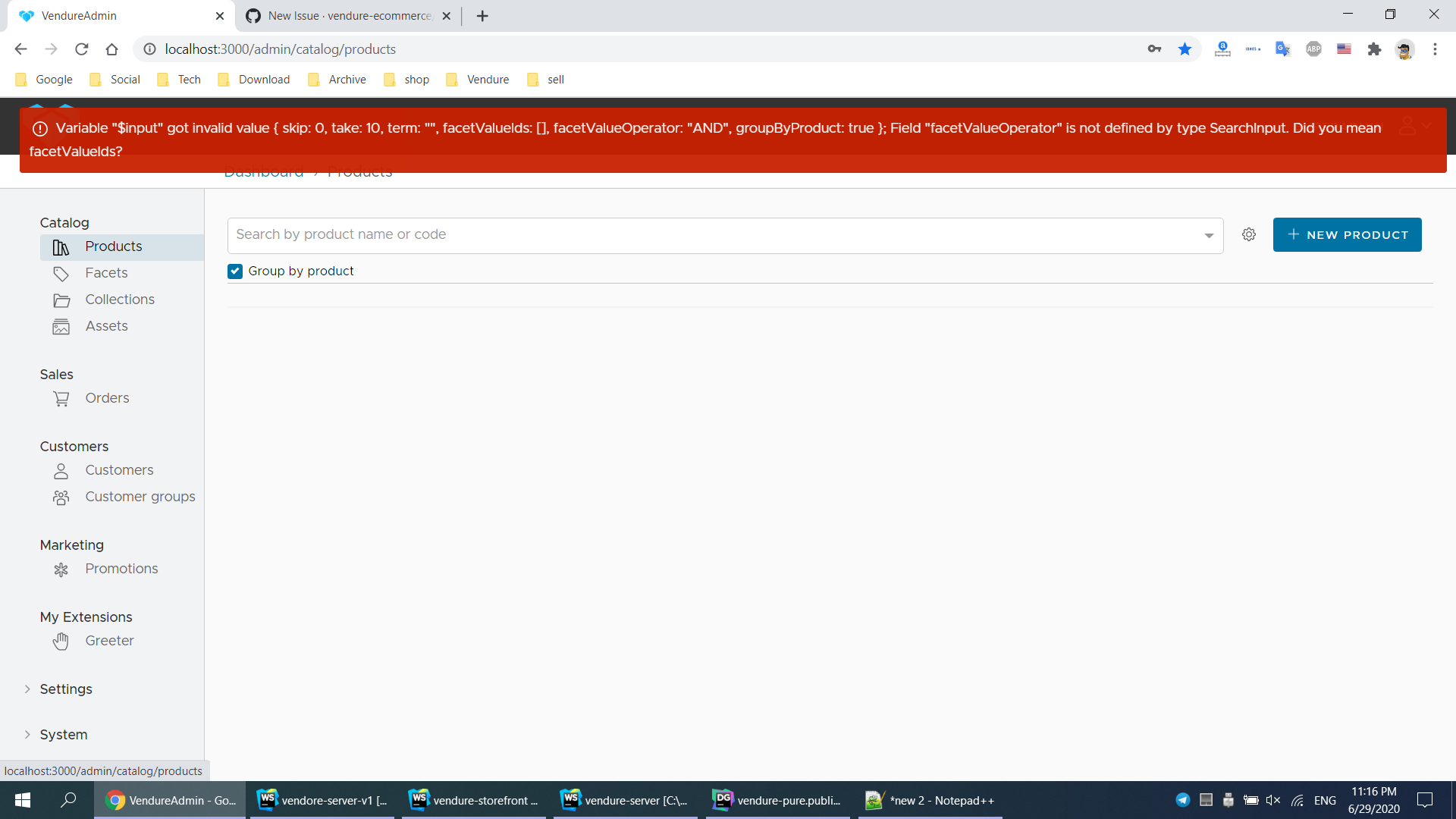Image resolution: width=1456 pixels, height=819 pixels.
Task: Open a new browser tab
Action: pos(482,16)
